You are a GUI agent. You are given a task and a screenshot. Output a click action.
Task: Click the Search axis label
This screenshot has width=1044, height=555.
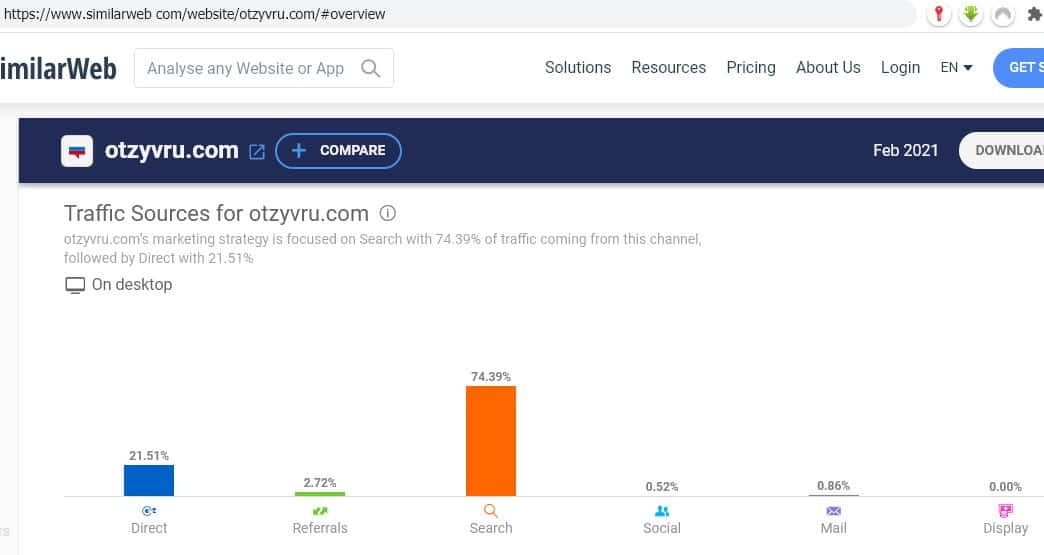tap(491, 528)
